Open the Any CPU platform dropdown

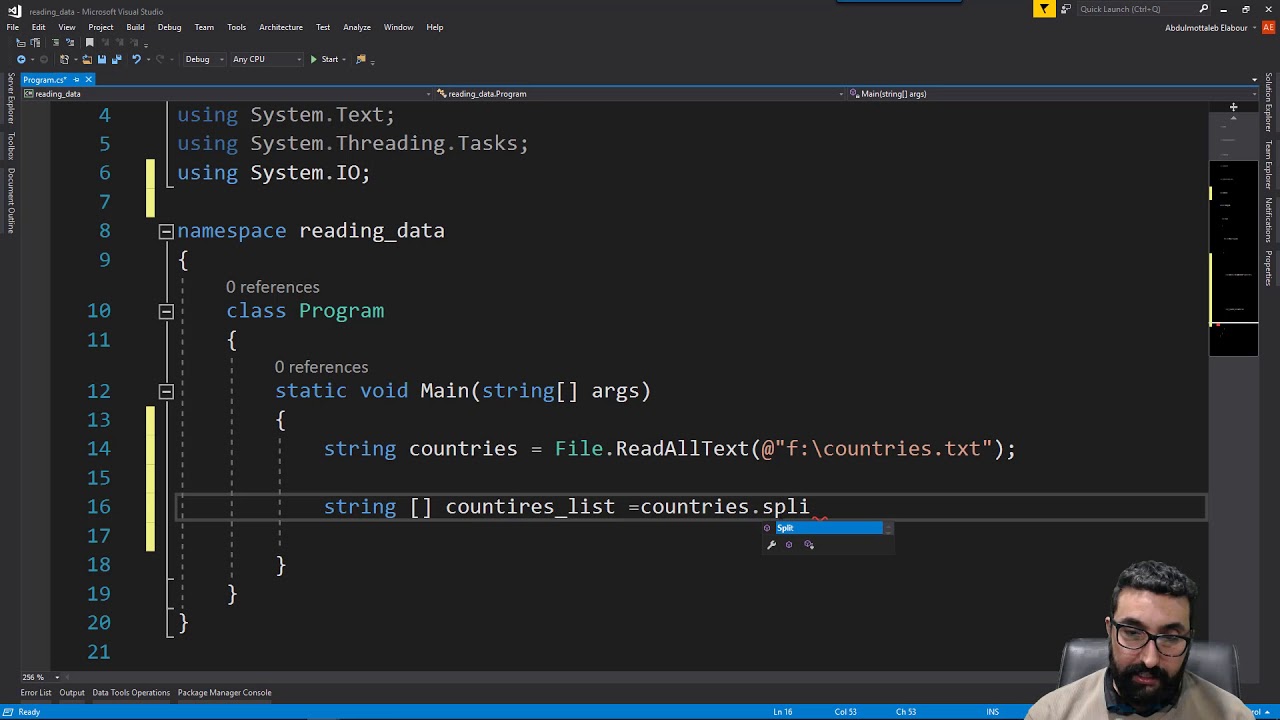tap(266, 59)
